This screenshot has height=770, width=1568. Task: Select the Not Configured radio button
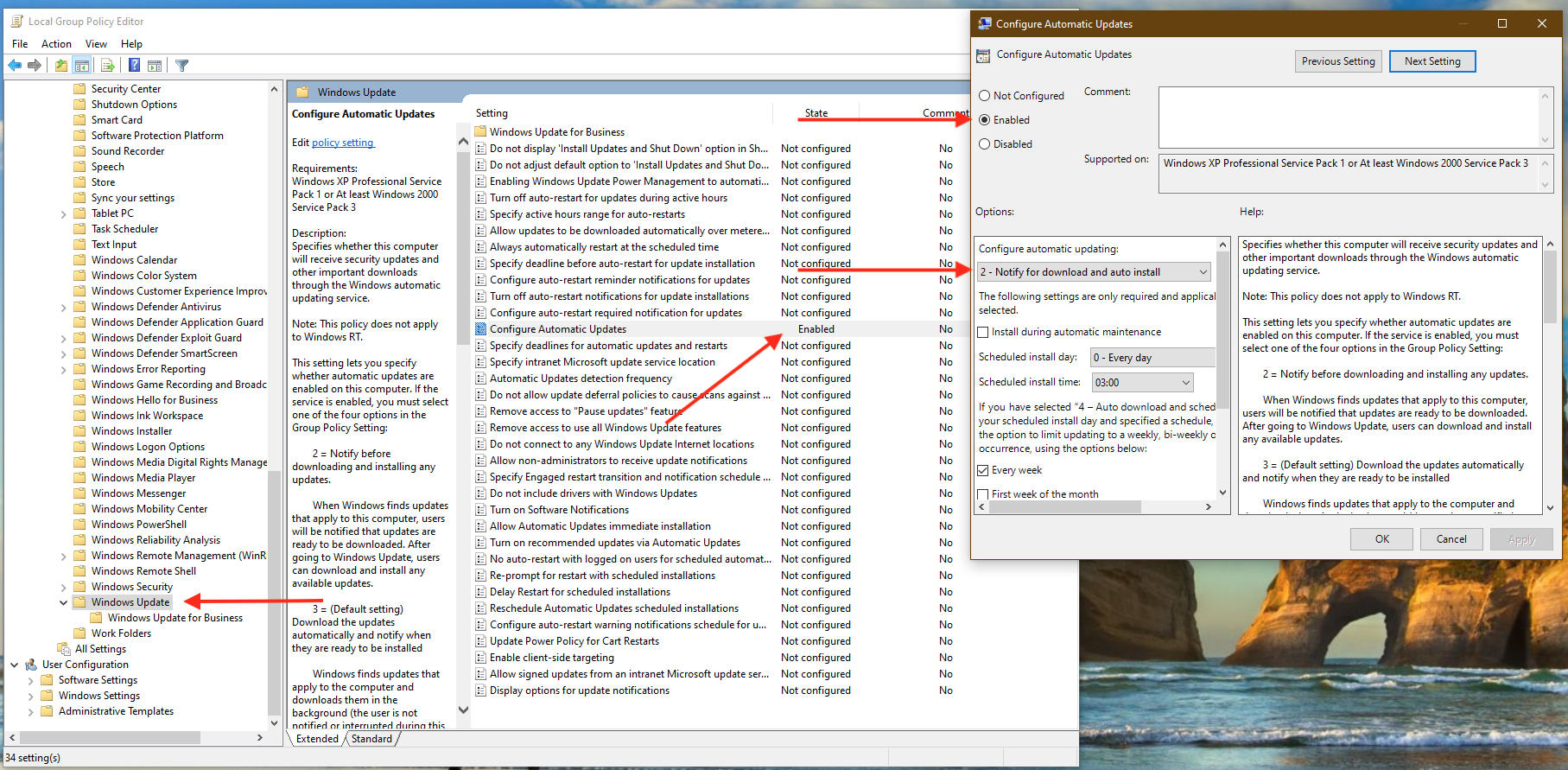(x=985, y=96)
